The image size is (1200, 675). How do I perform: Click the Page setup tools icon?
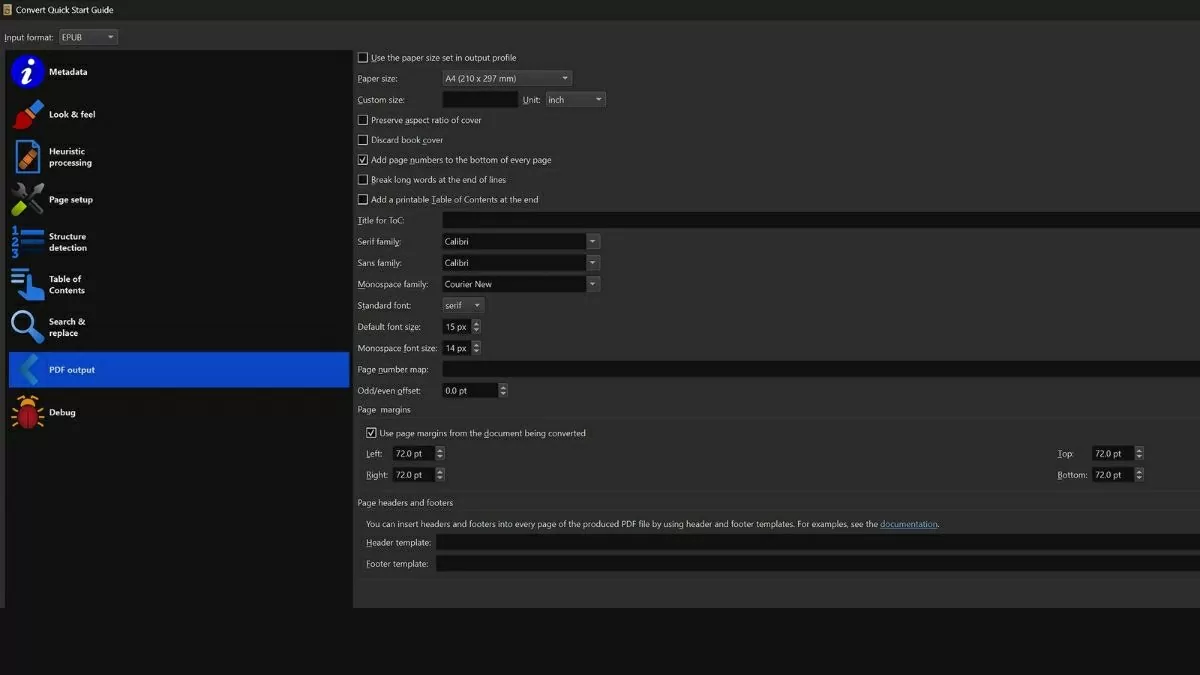(x=27, y=199)
